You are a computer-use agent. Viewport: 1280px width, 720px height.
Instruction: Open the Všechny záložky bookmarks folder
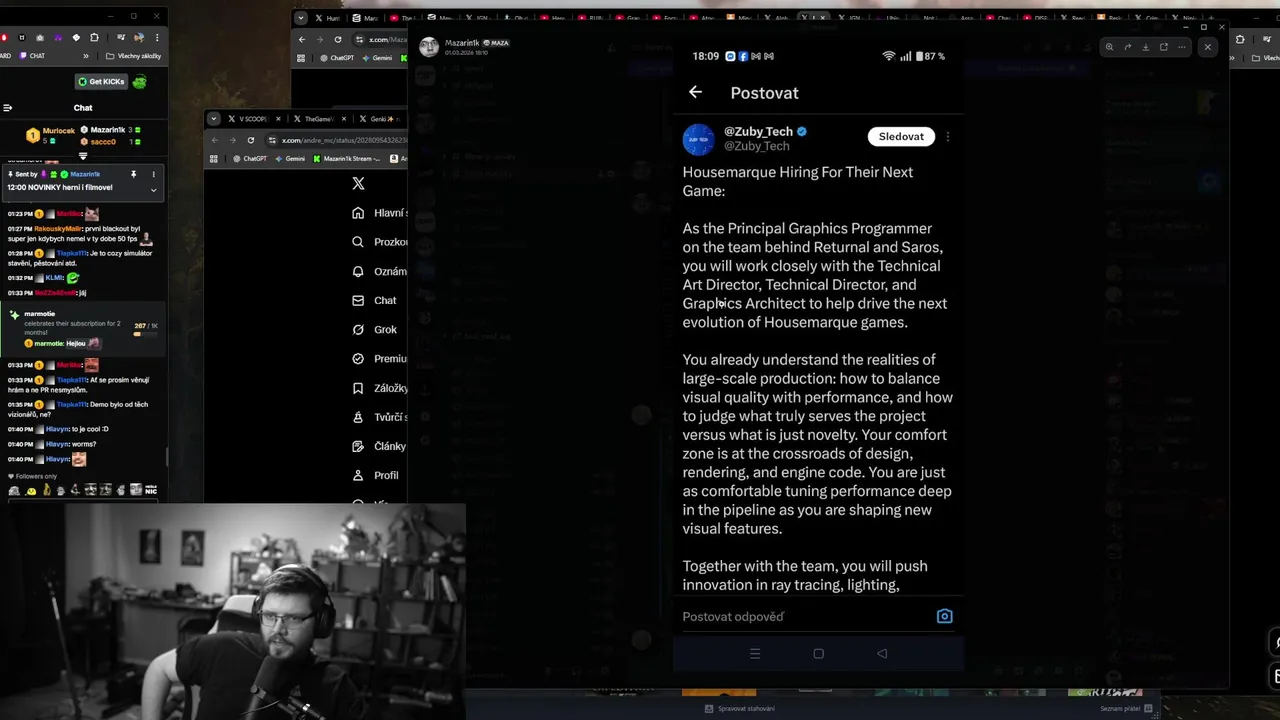click(x=132, y=56)
